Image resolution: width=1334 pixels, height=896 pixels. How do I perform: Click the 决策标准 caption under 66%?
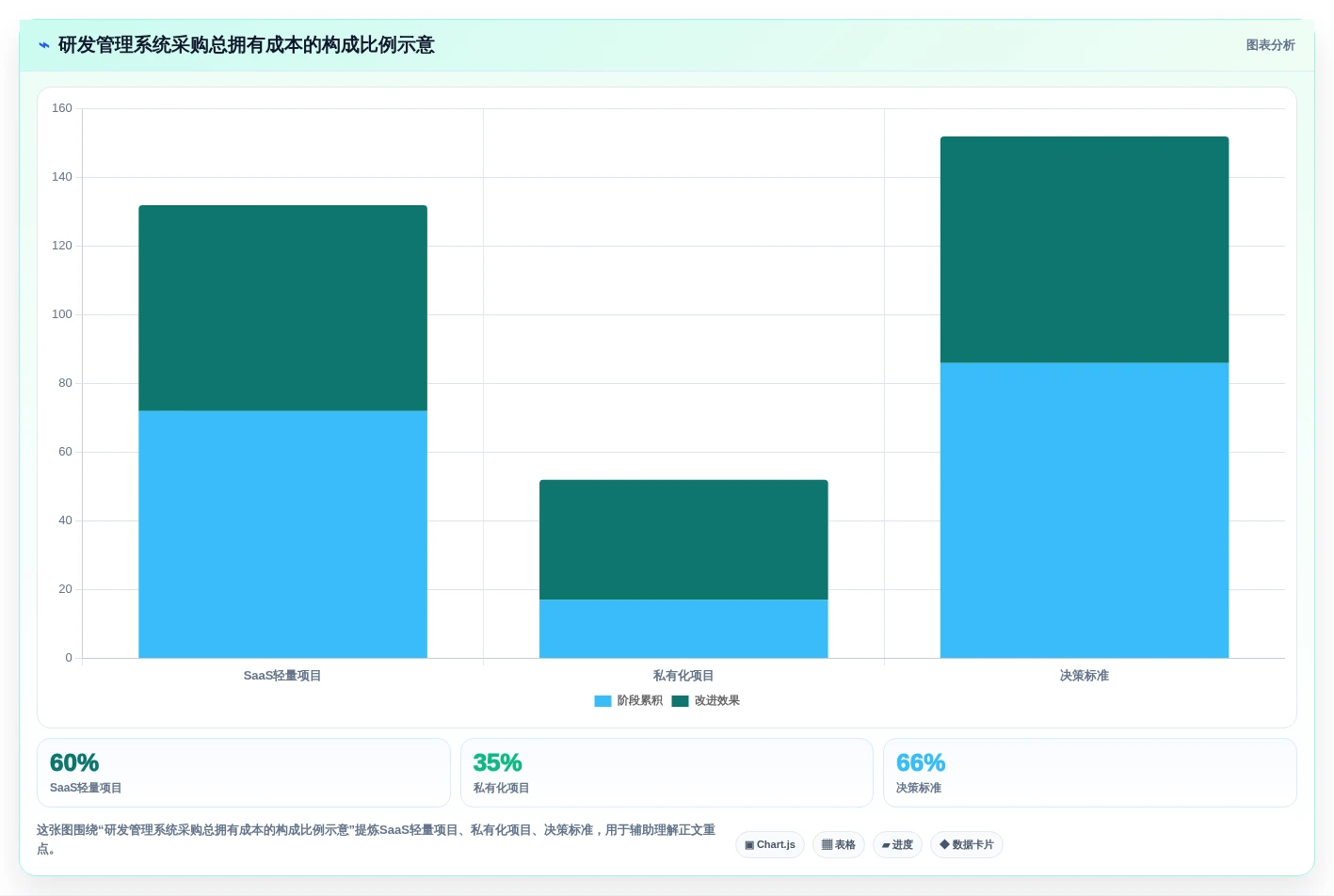919,788
